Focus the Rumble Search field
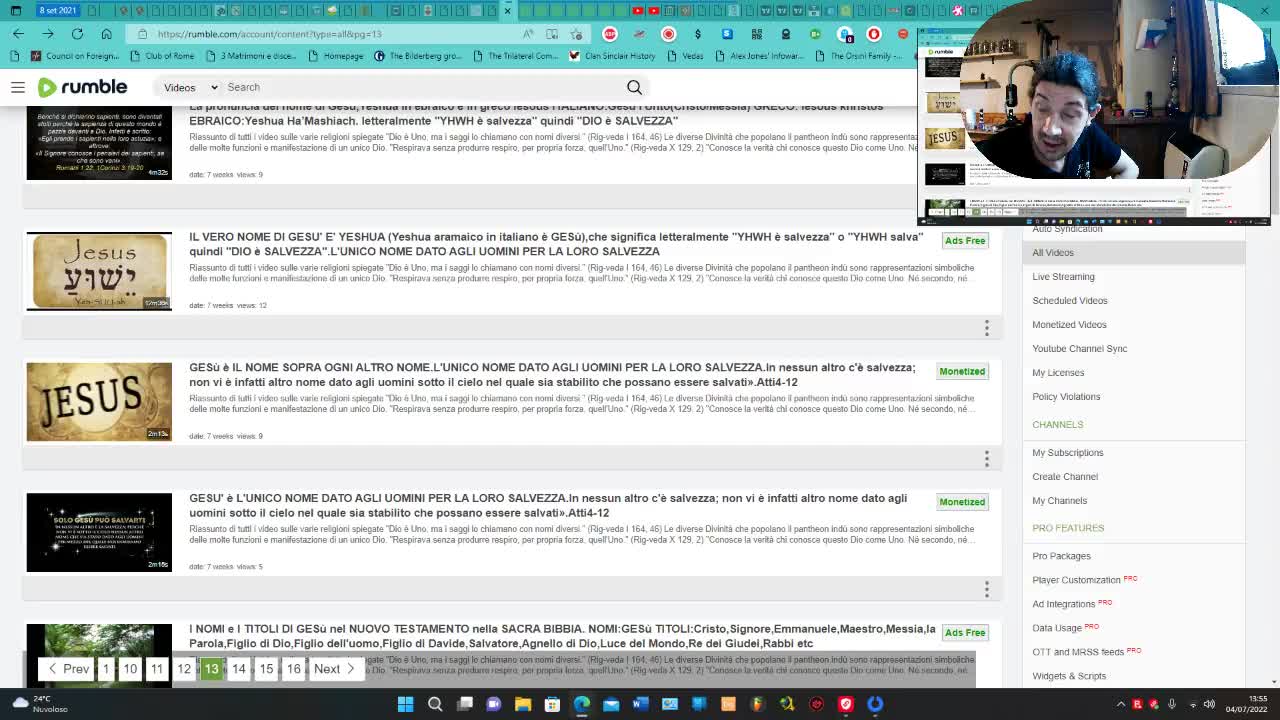The height and width of the screenshot is (720, 1280). tap(420, 87)
